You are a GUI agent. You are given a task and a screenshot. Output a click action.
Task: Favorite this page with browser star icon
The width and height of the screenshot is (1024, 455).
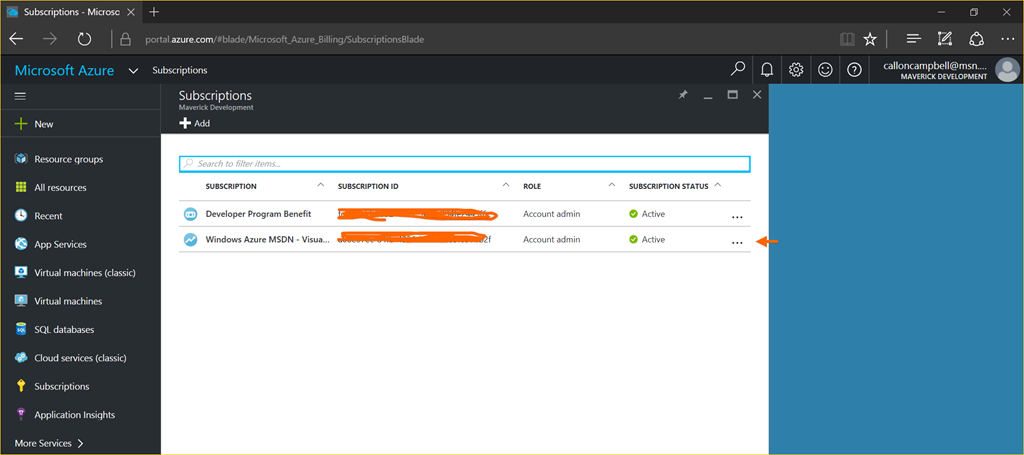[x=870, y=39]
